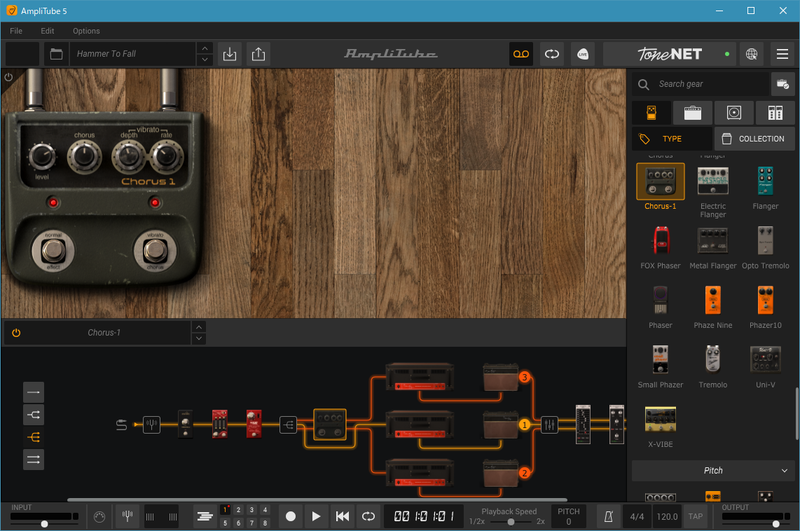Click the save preset download icon
Image resolution: width=800 pixels, height=531 pixels.
click(x=230, y=54)
